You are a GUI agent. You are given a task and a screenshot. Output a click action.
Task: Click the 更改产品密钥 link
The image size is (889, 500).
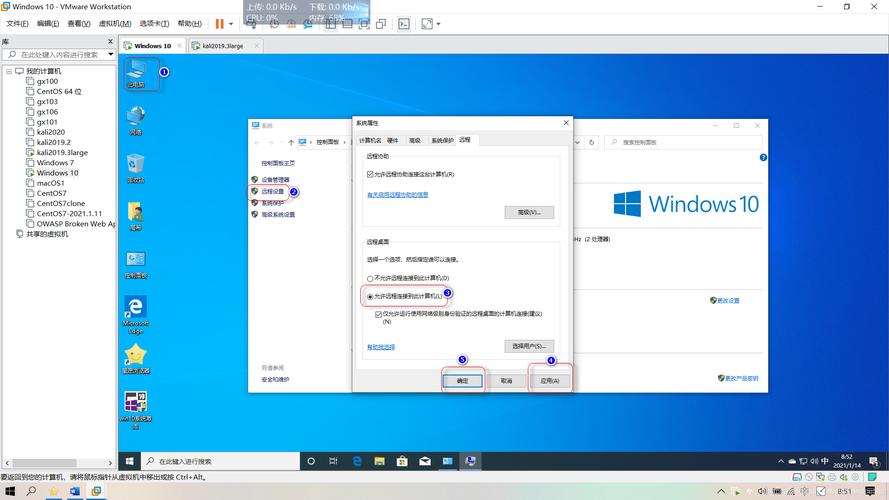pos(742,378)
